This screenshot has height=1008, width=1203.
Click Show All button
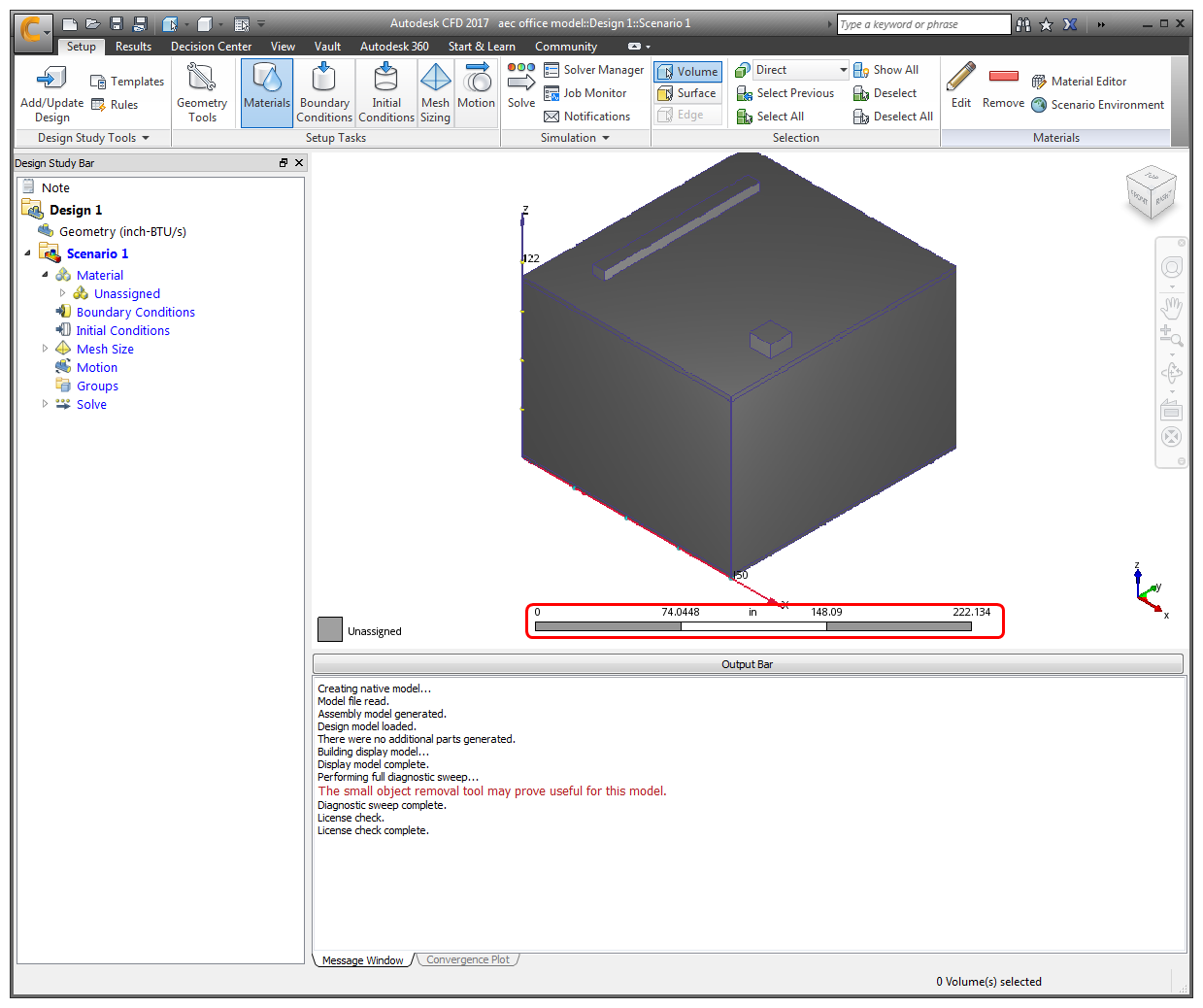886,70
